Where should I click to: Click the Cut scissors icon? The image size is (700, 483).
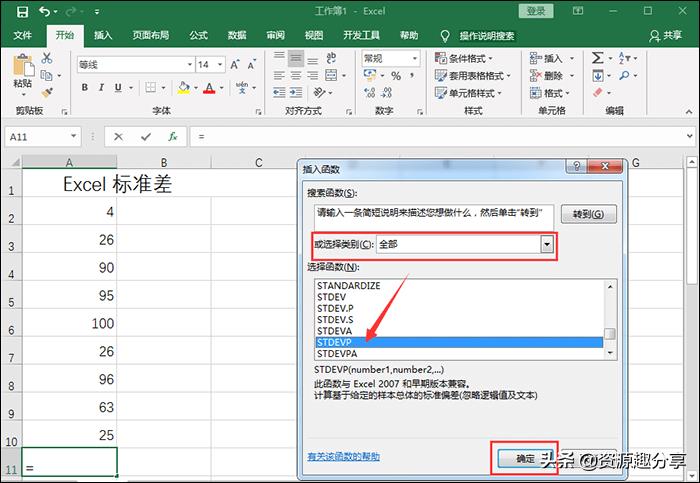point(47,58)
